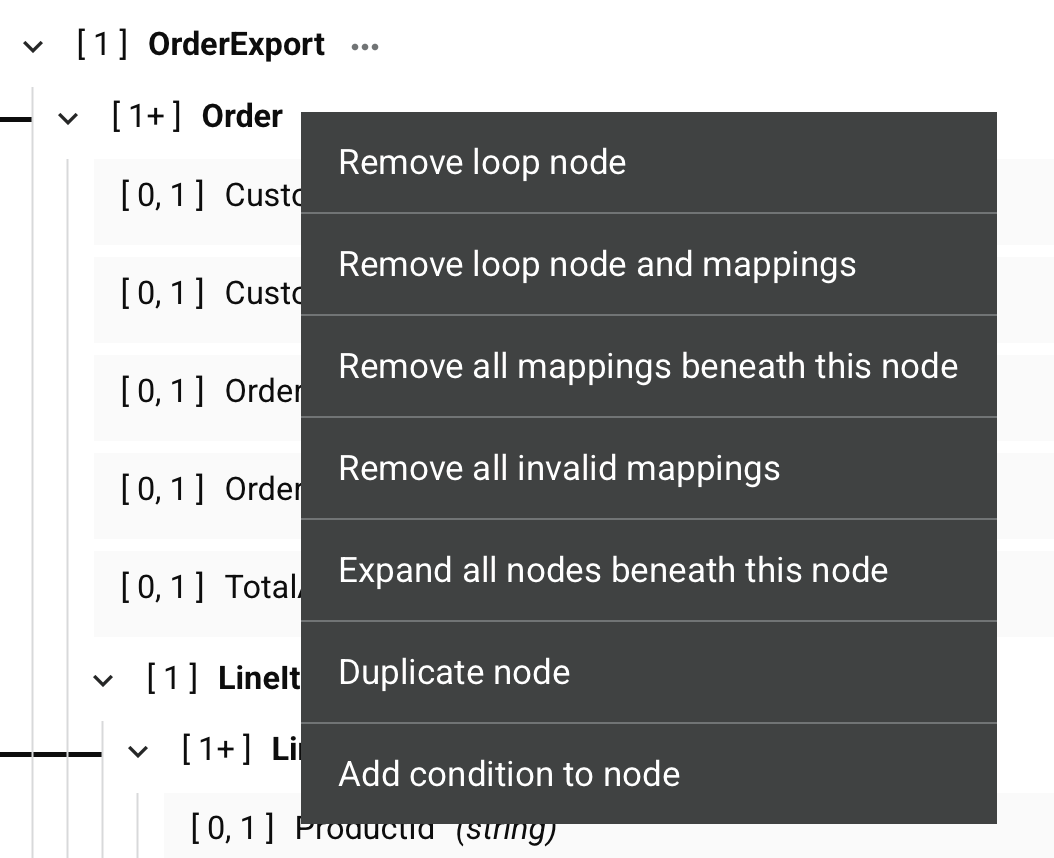
Task: Open OrderExport options via ellipsis icon
Action: [364, 45]
